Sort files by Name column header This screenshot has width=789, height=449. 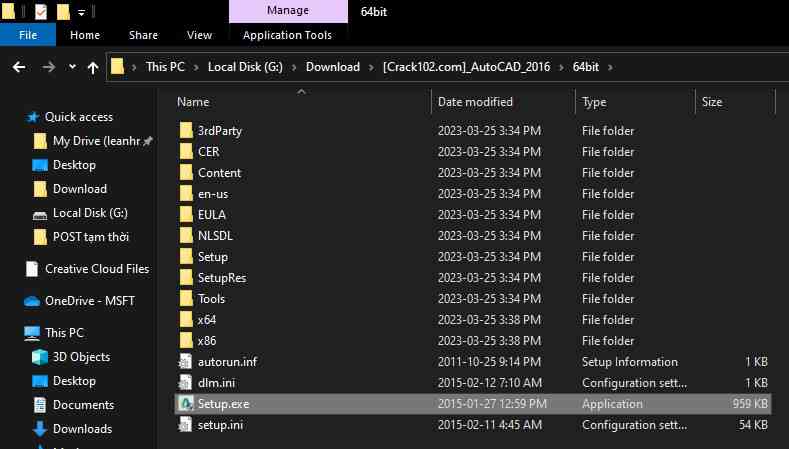(x=193, y=102)
